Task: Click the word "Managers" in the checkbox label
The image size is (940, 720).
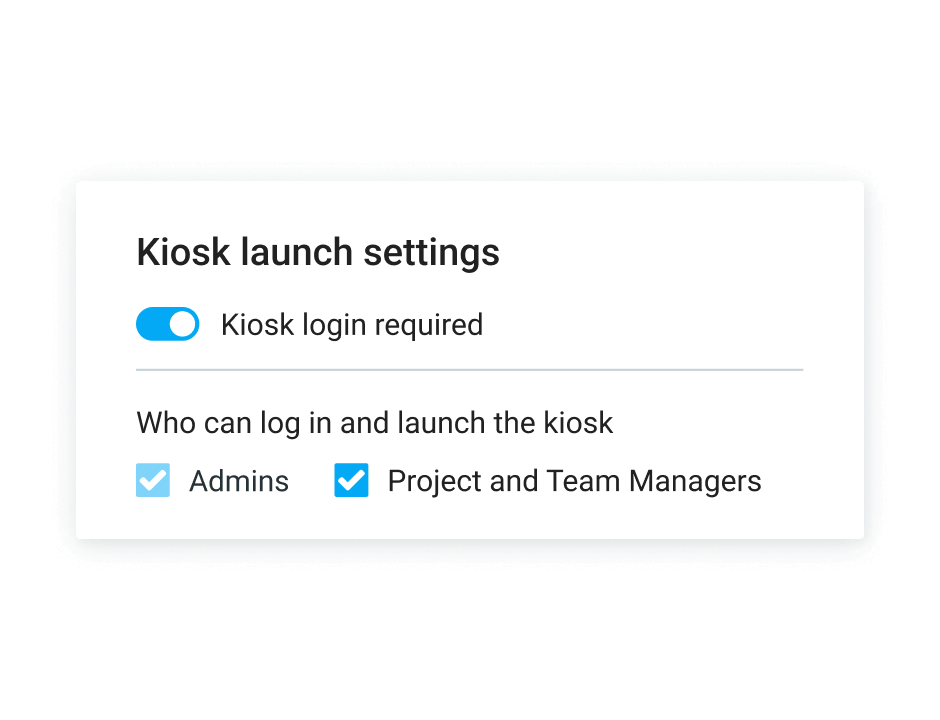Action: click(695, 481)
